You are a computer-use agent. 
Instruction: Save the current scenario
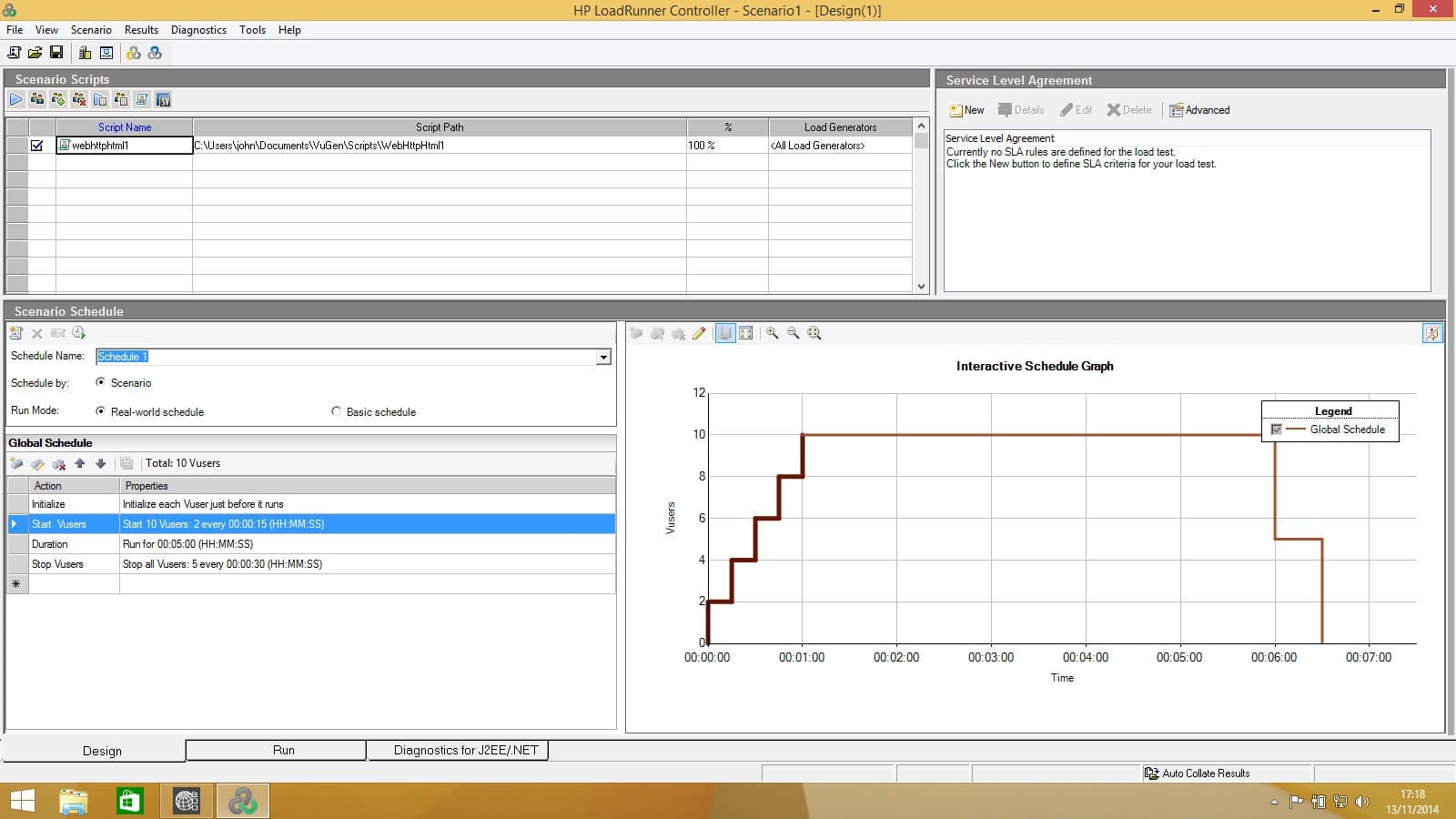56,53
